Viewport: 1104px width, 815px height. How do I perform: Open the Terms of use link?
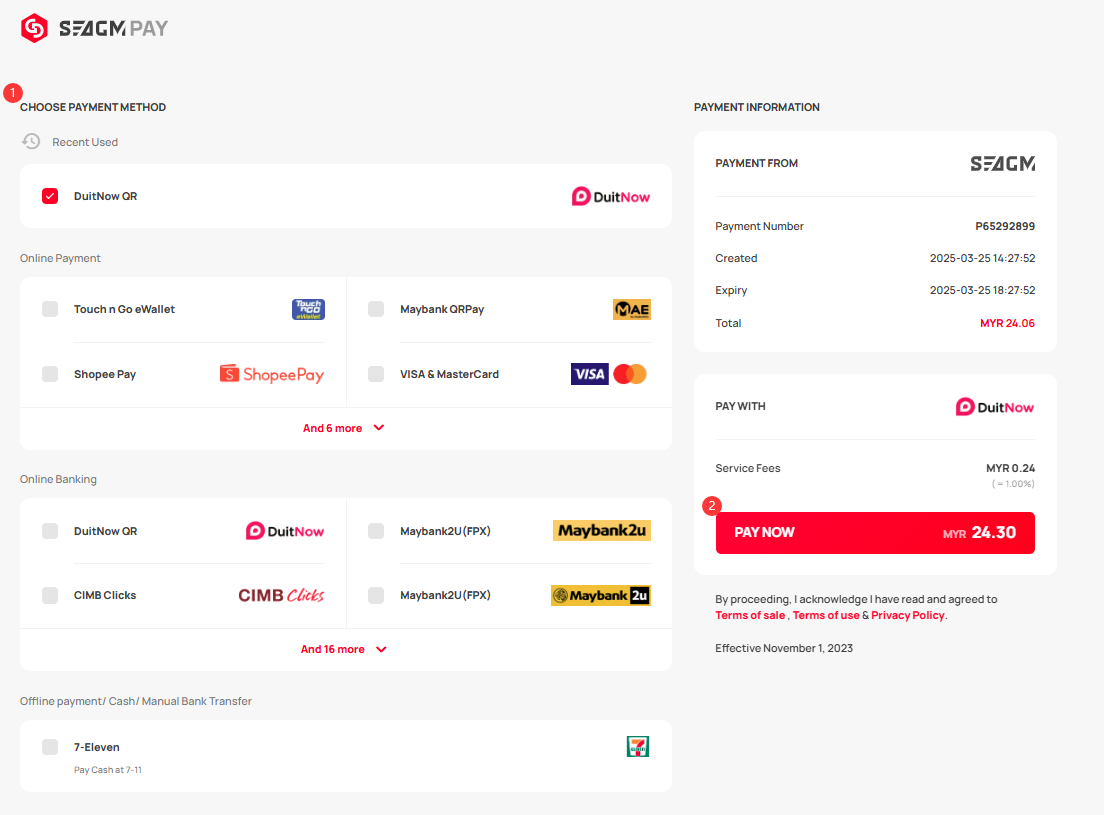pyautogui.click(x=826, y=615)
